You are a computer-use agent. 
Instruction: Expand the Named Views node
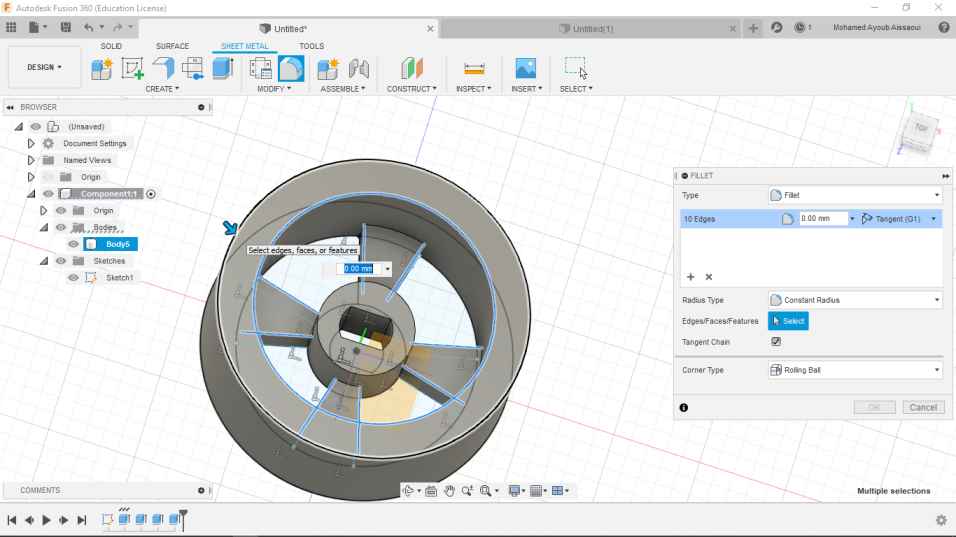click(x=30, y=160)
